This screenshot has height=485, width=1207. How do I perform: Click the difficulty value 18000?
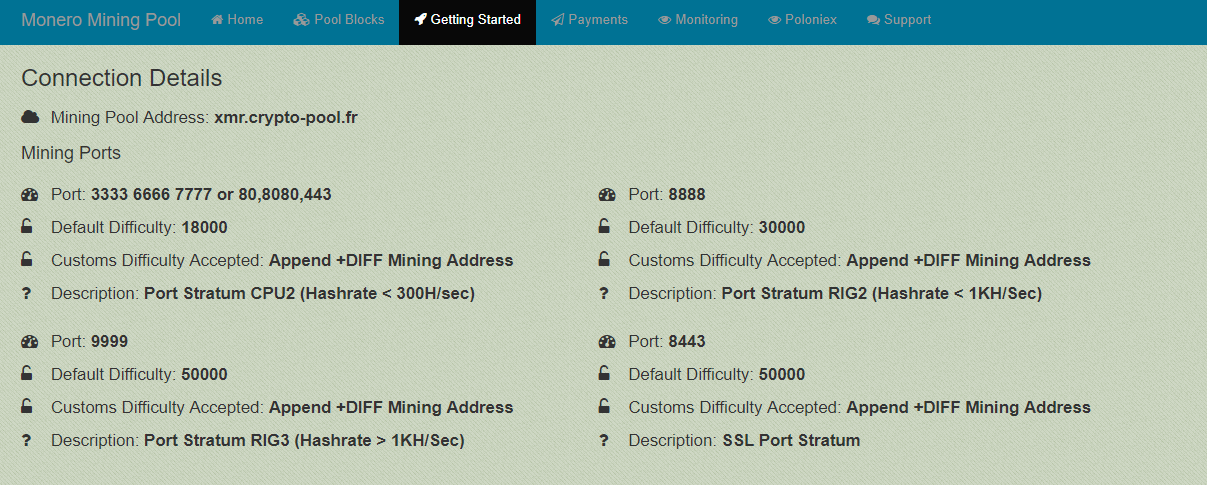[x=204, y=227]
